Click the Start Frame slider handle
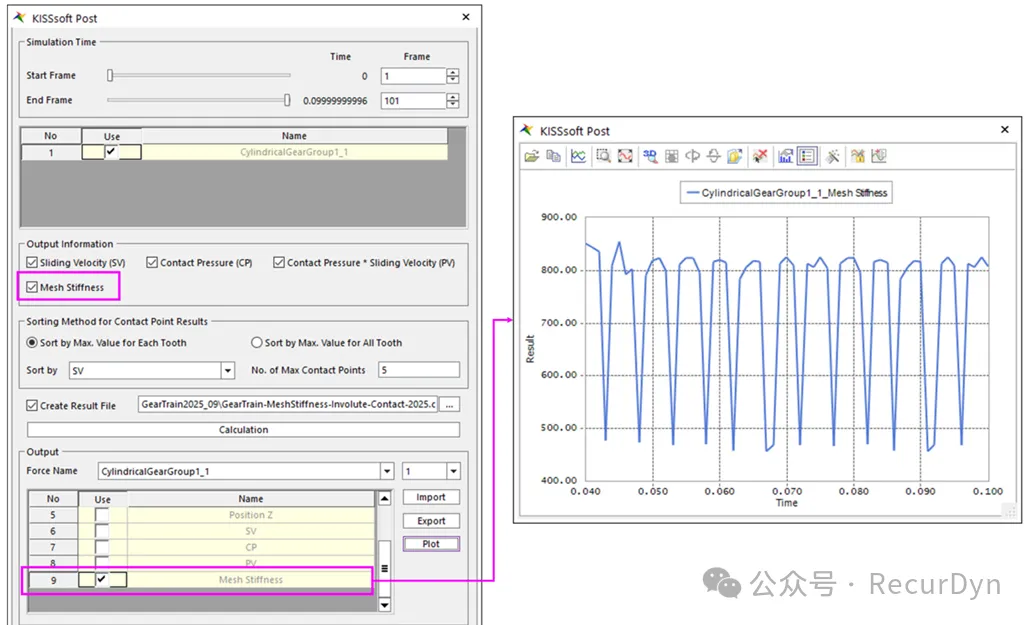 [110, 76]
